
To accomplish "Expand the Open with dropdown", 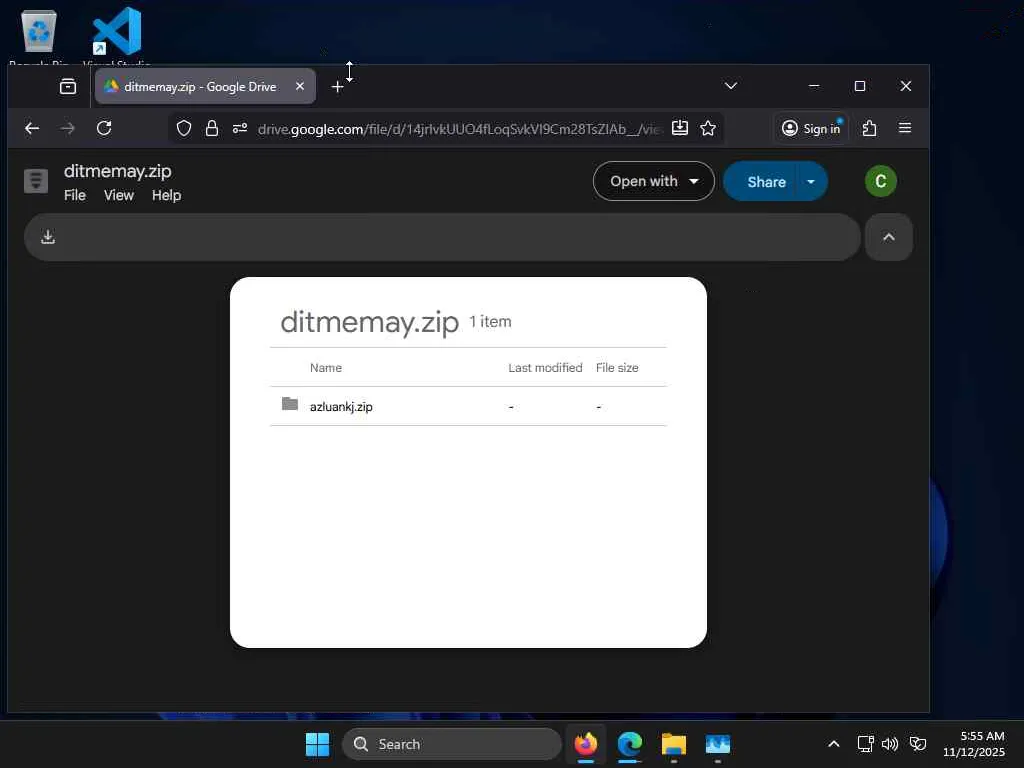I will point(654,181).
